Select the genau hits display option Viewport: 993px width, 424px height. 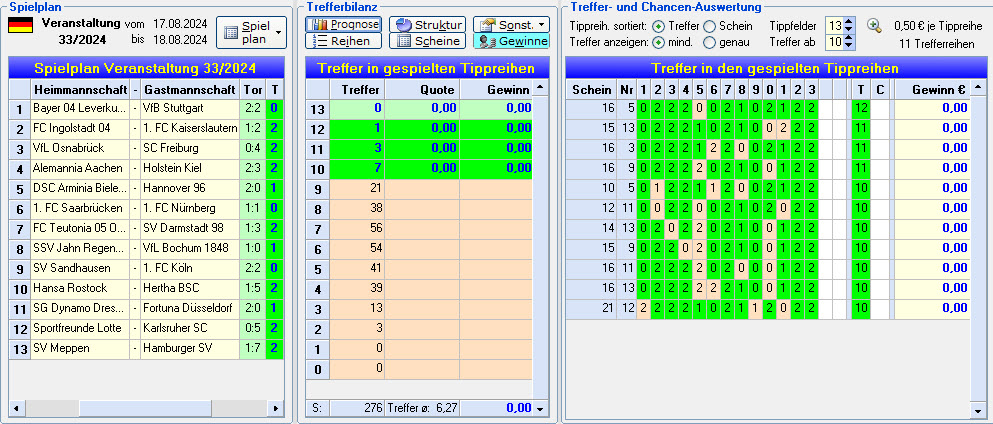pyautogui.click(x=709, y=42)
